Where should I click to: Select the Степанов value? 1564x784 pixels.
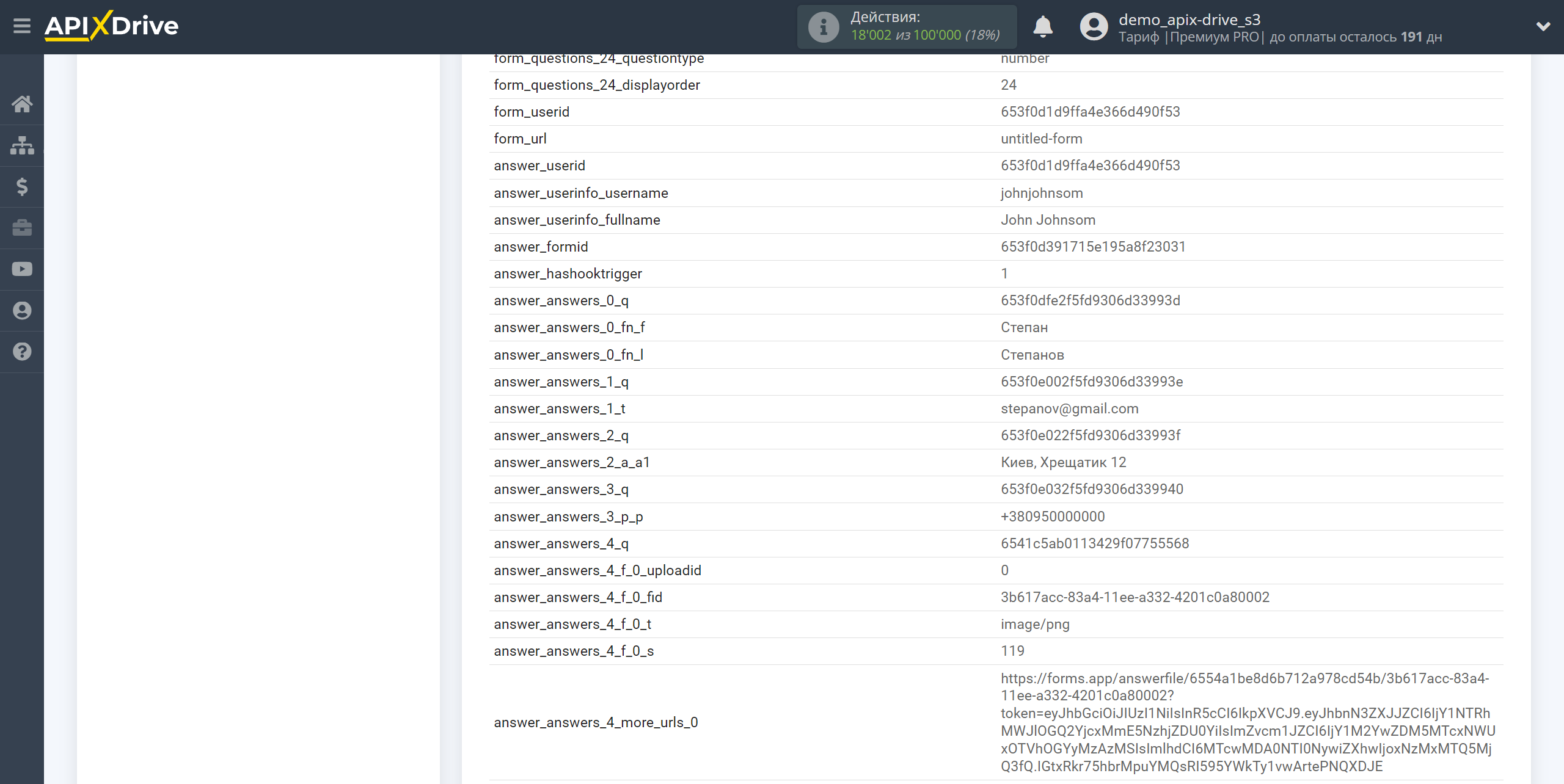coord(1032,355)
